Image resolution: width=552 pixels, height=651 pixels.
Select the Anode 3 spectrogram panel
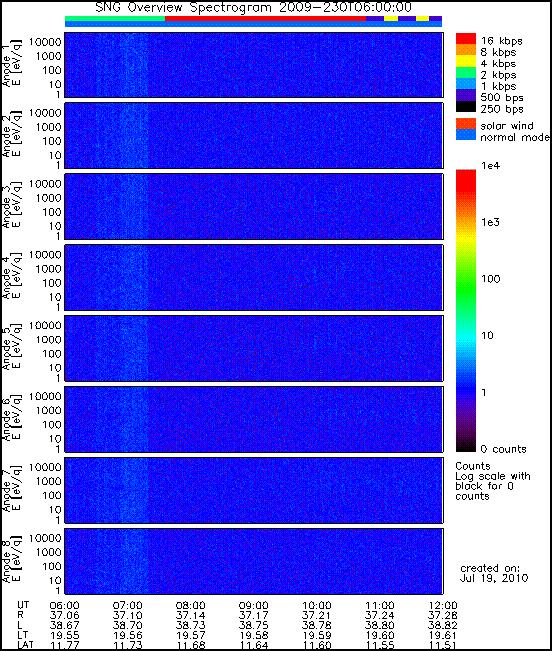tap(254, 207)
